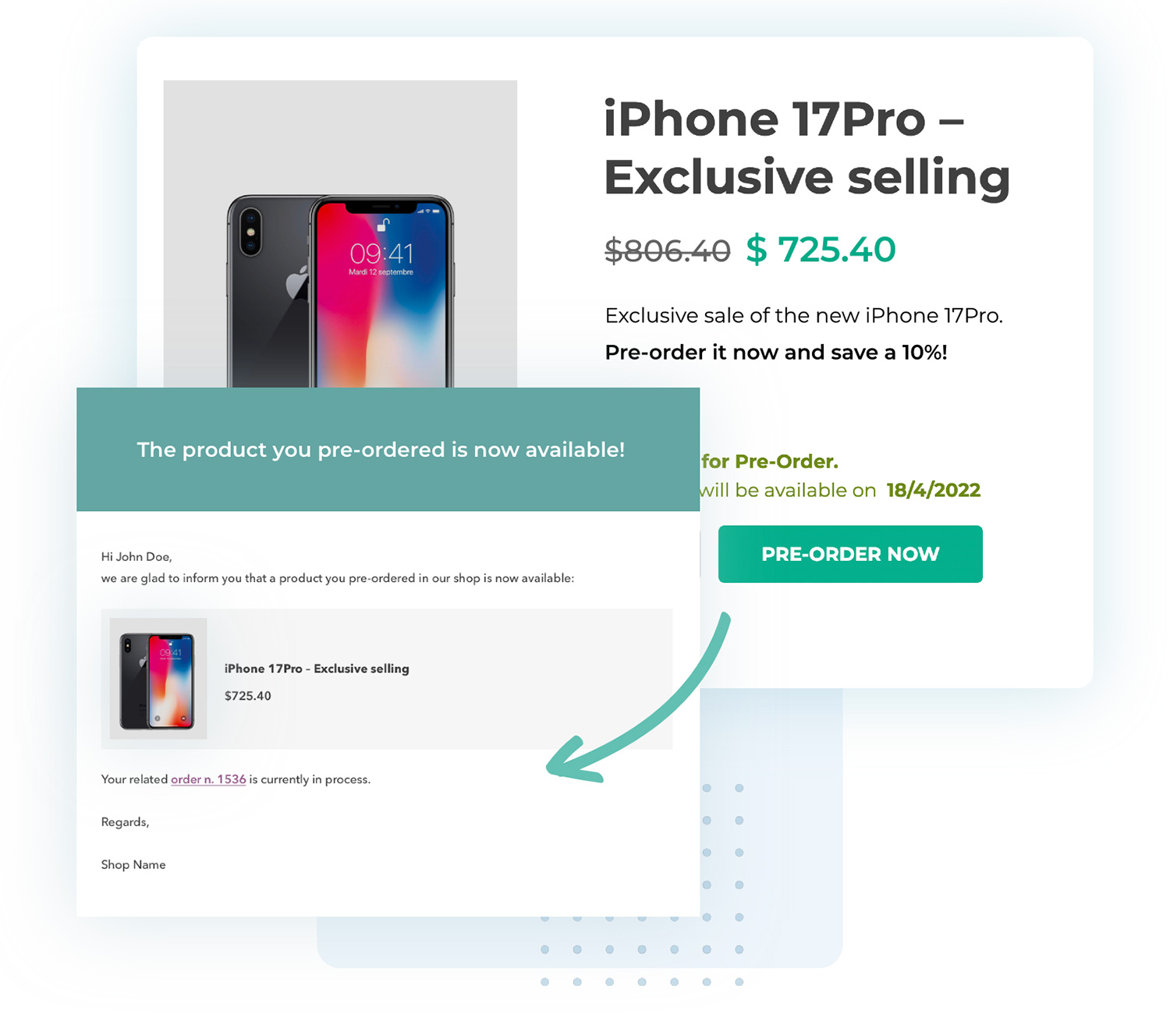1170x1036 pixels.
Task: Click the Apple logo on the phone back
Action: coord(297,282)
